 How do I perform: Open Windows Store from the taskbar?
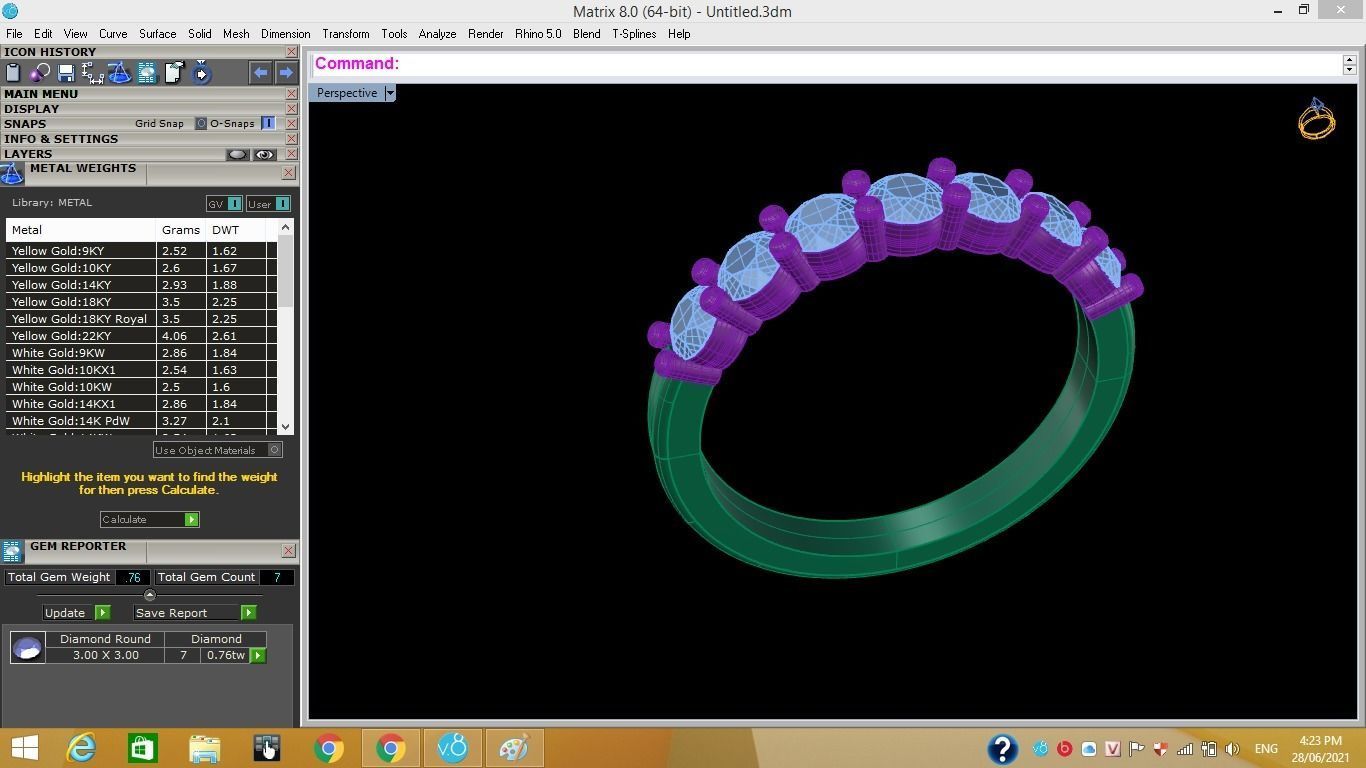coord(142,748)
